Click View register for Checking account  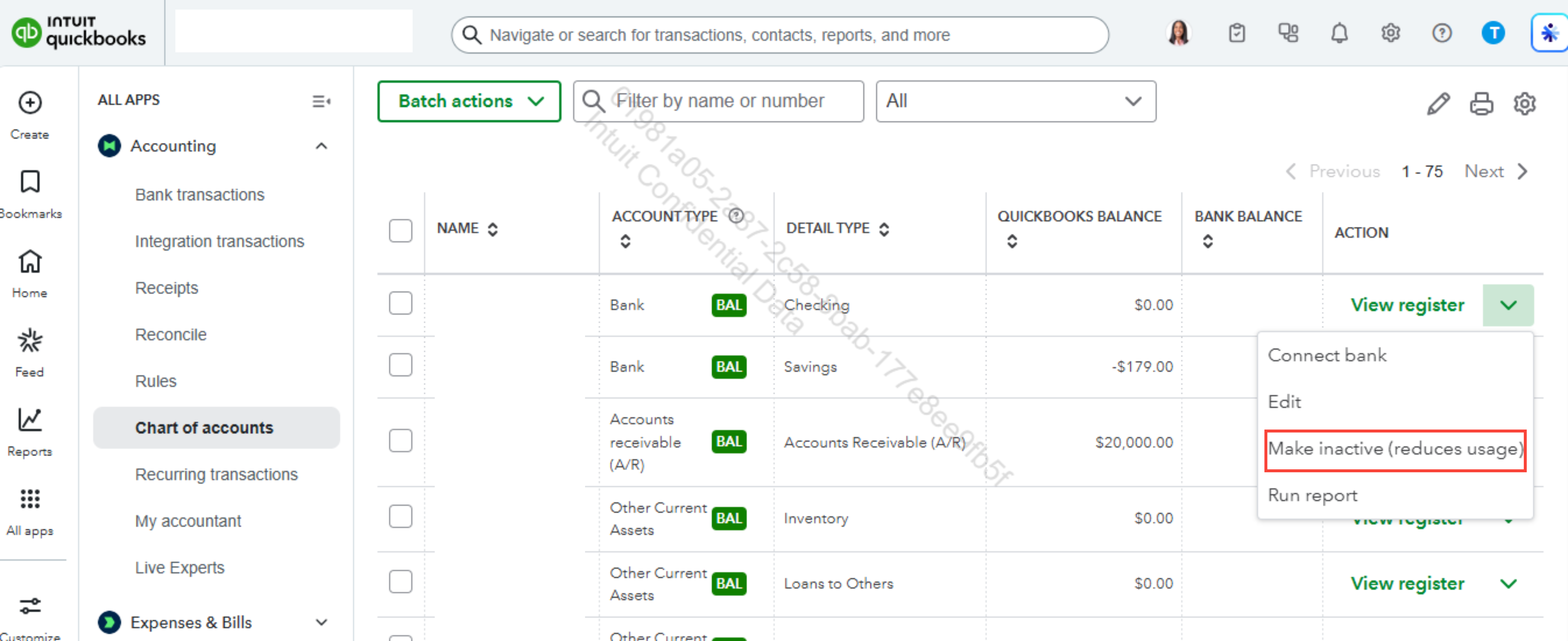[1407, 305]
